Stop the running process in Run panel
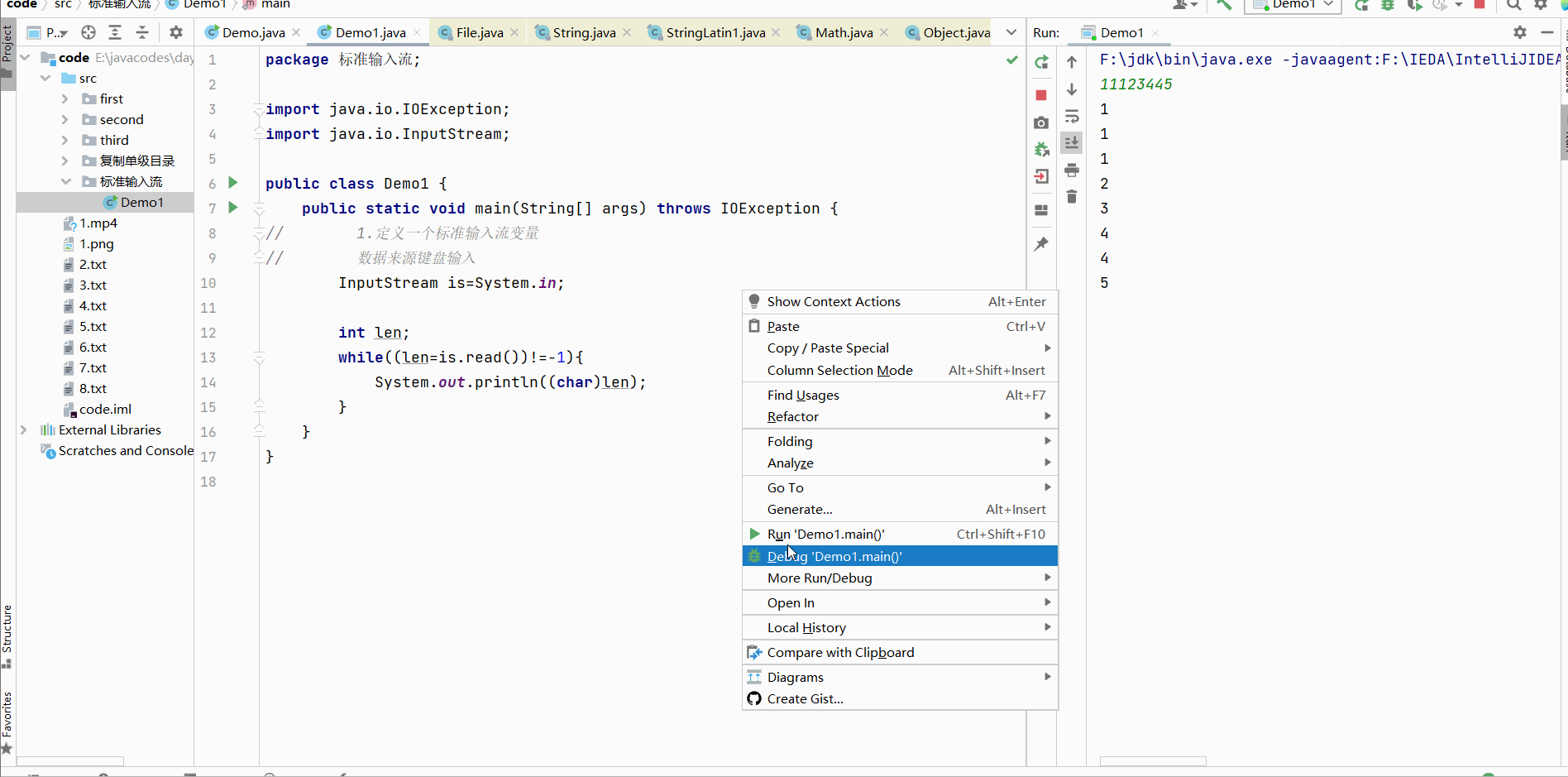This screenshot has height=777, width=1568. pos(1041,95)
